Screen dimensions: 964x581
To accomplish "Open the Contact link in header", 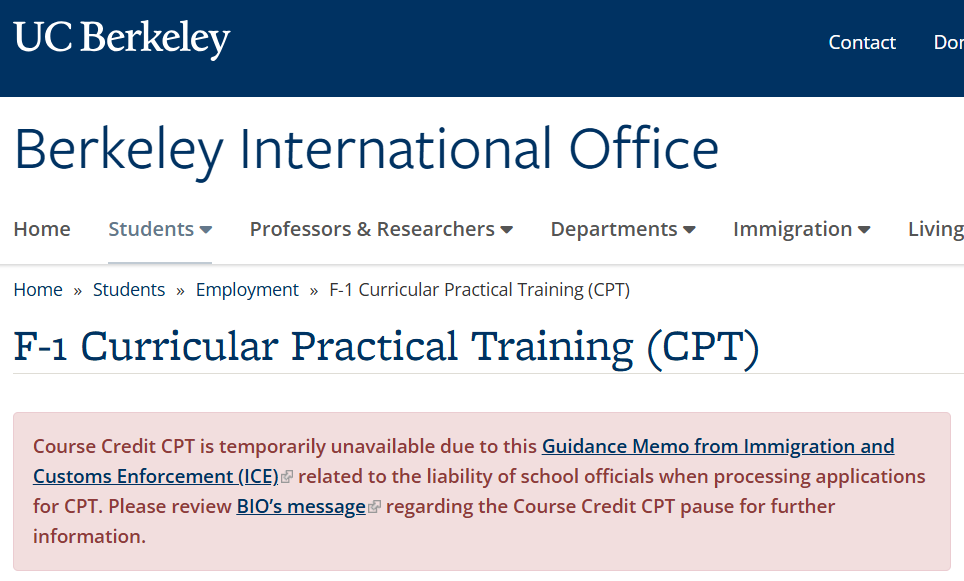I will (862, 42).
